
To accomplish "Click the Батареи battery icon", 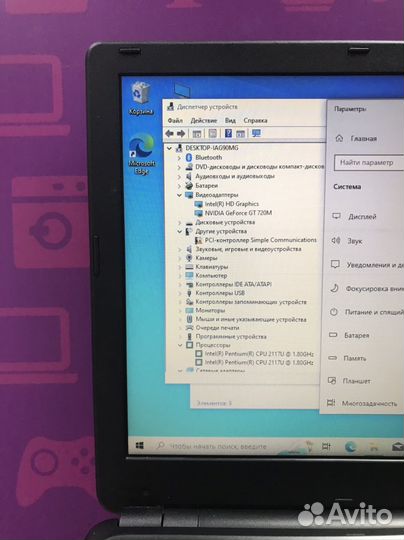I will [x=189, y=186].
